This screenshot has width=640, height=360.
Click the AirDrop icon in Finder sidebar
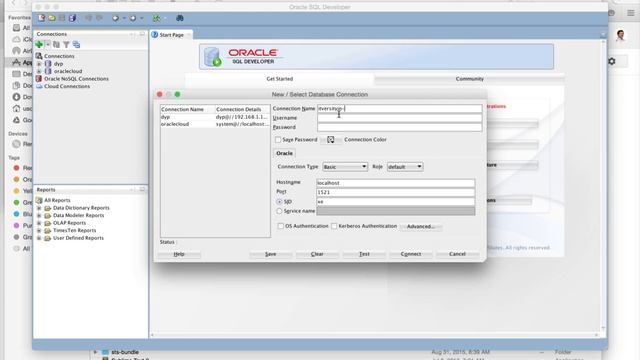[x=16, y=51]
